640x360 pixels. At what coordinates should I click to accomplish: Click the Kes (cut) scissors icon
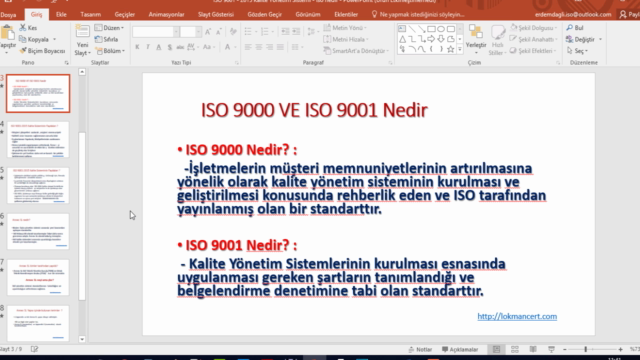[23, 28]
